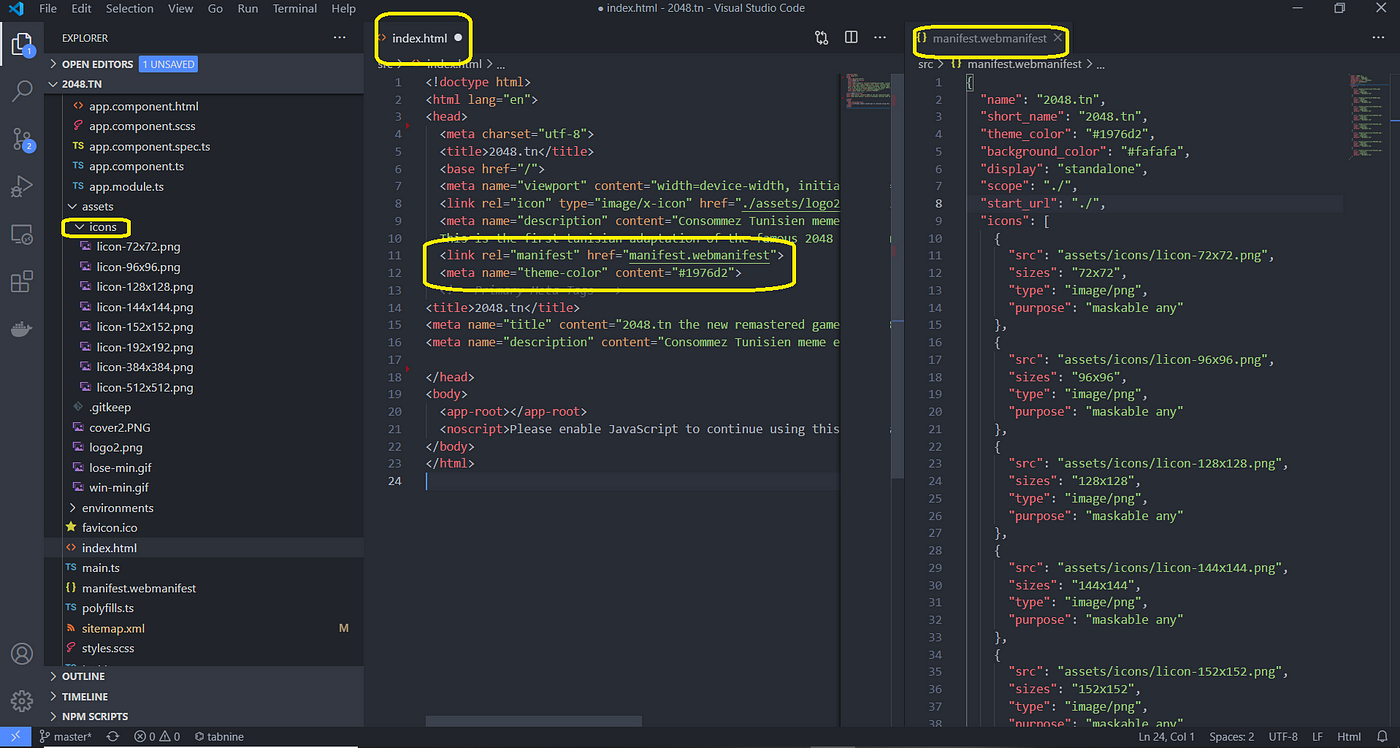Click the remote window status bar icon
Screen dimensions: 1400x748
(x=15, y=737)
